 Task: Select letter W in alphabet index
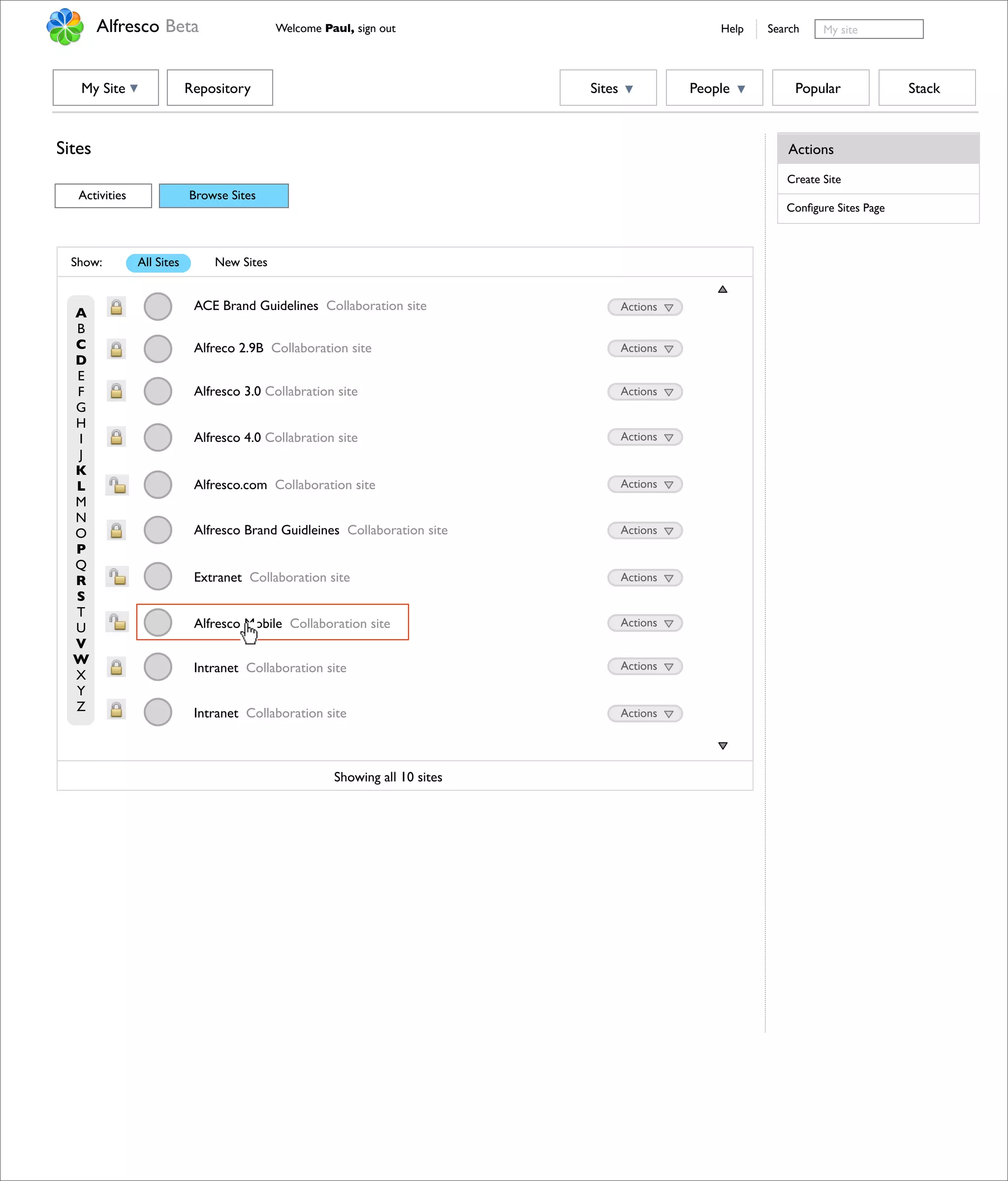pyautogui.click(x=81, y=659)
